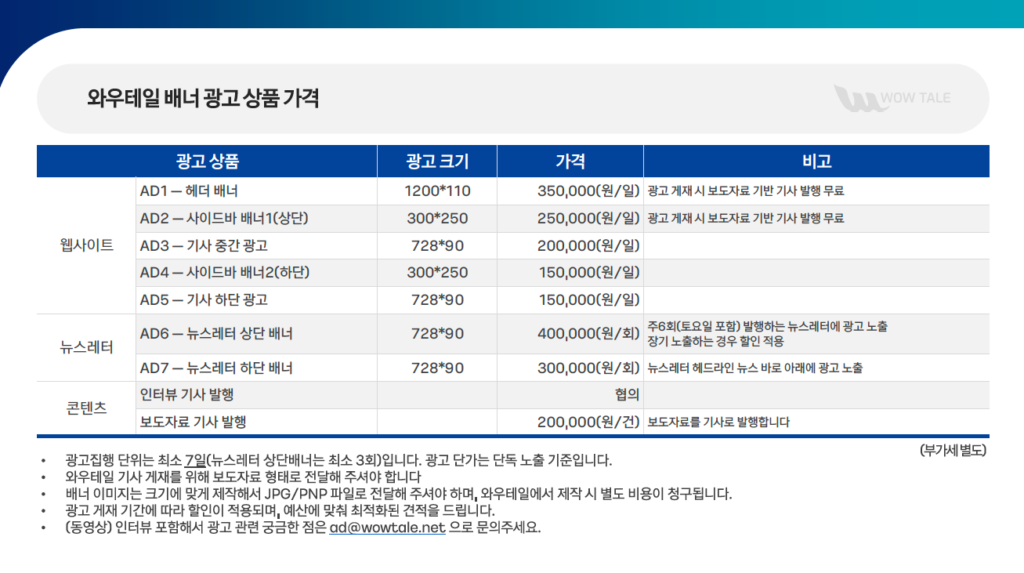Select the AD5 price '150,000(원/일)'
The image size is (1024, 573).
588,300
